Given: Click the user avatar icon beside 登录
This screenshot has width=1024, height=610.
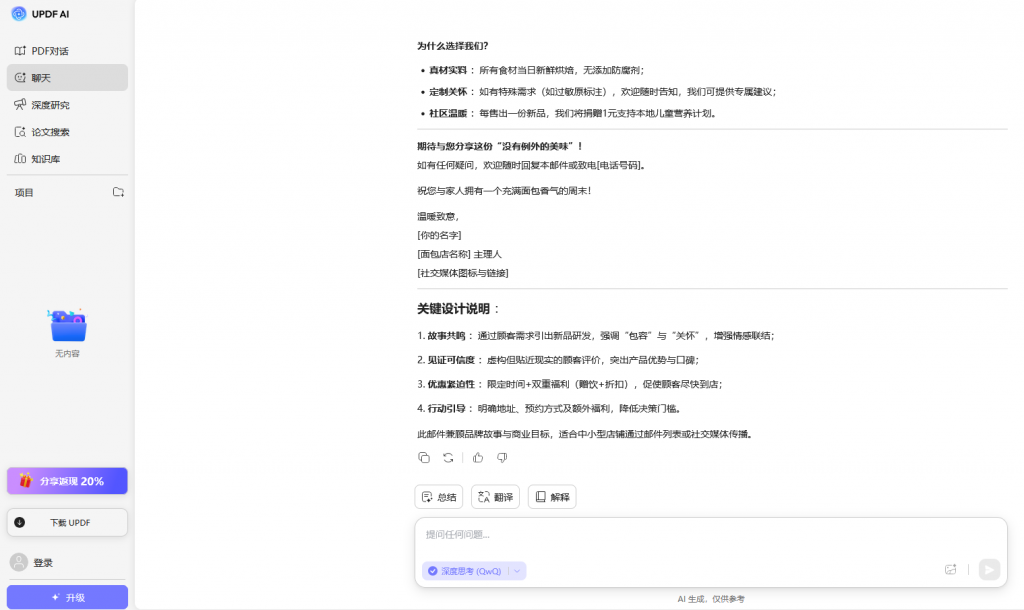Looking at the screenshot, I should pos(19,563).
